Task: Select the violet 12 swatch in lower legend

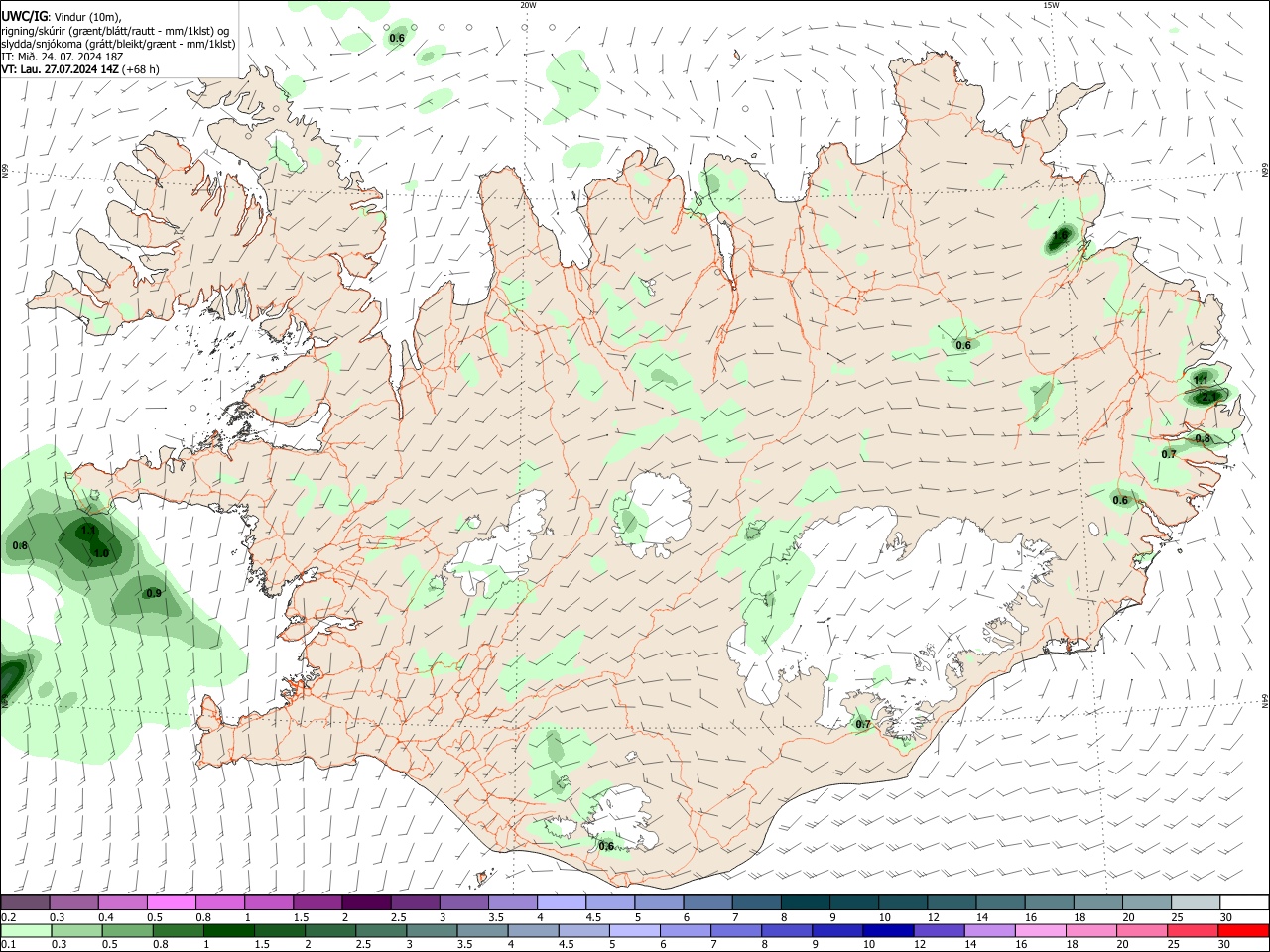Action: click(x=939, y=930)
